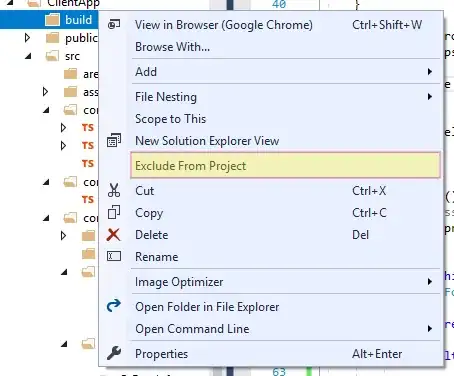Choose Properties in the context menu
The height and width of the screenshot is (376, 454).
click(x=161, y=354)
